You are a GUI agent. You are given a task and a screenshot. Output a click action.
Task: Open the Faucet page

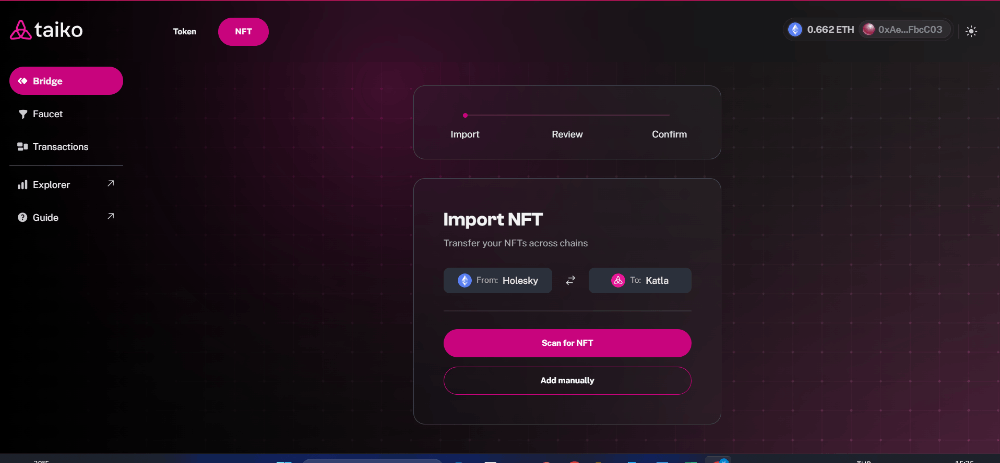click(47, 114)
